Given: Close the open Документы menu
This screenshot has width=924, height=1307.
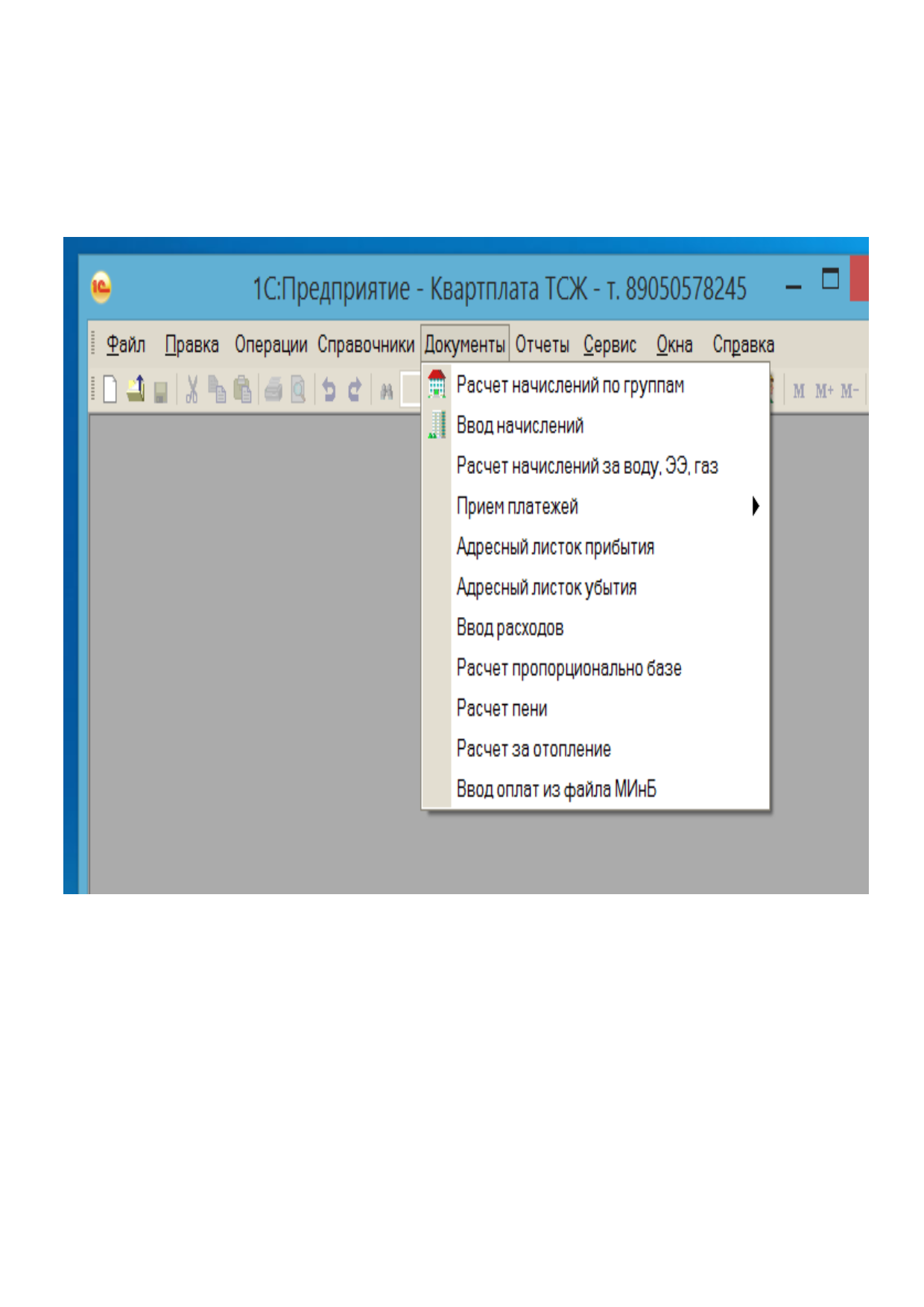Looking at the screenshot, I should pos(465,344).
